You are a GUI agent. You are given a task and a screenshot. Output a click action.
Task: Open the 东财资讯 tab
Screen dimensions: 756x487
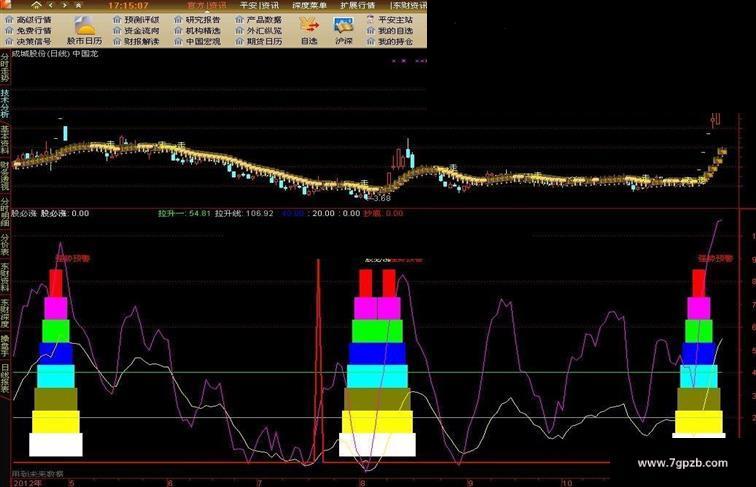[409, 6]
